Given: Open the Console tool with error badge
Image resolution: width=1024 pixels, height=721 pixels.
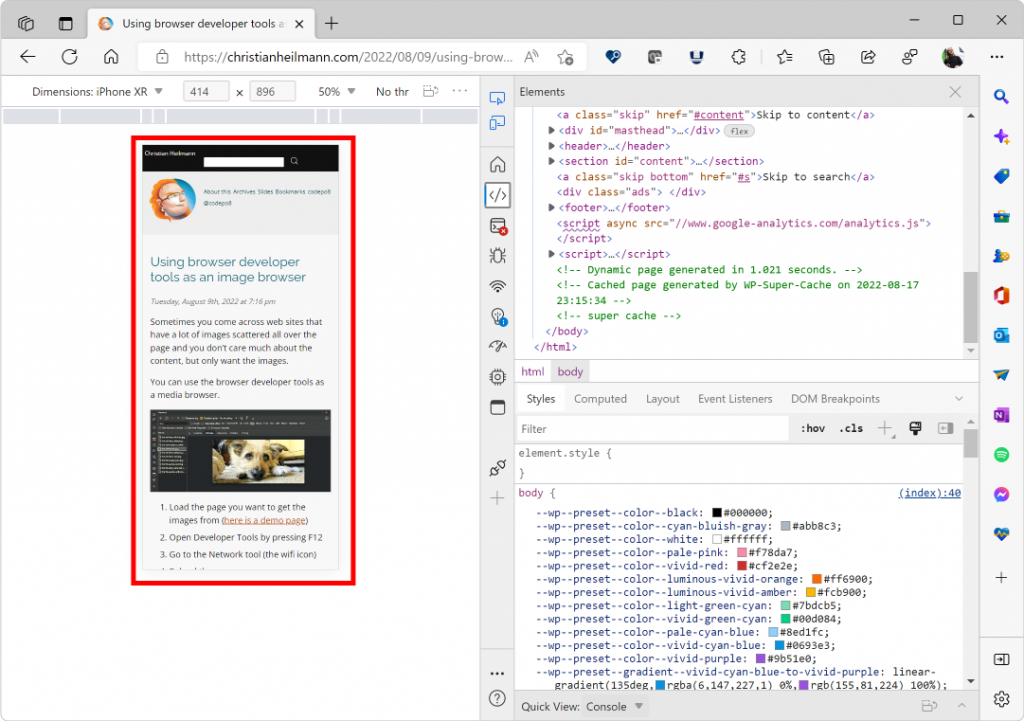Looking at the screenshot, I should (498, 226).
